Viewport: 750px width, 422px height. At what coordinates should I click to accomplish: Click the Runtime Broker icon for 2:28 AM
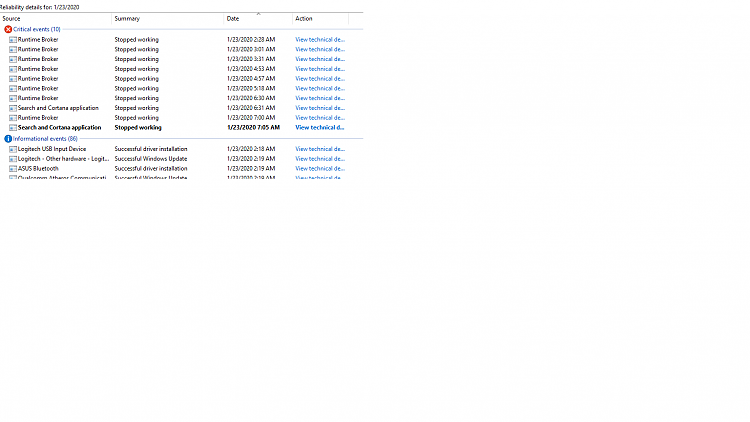click(13, 40)
